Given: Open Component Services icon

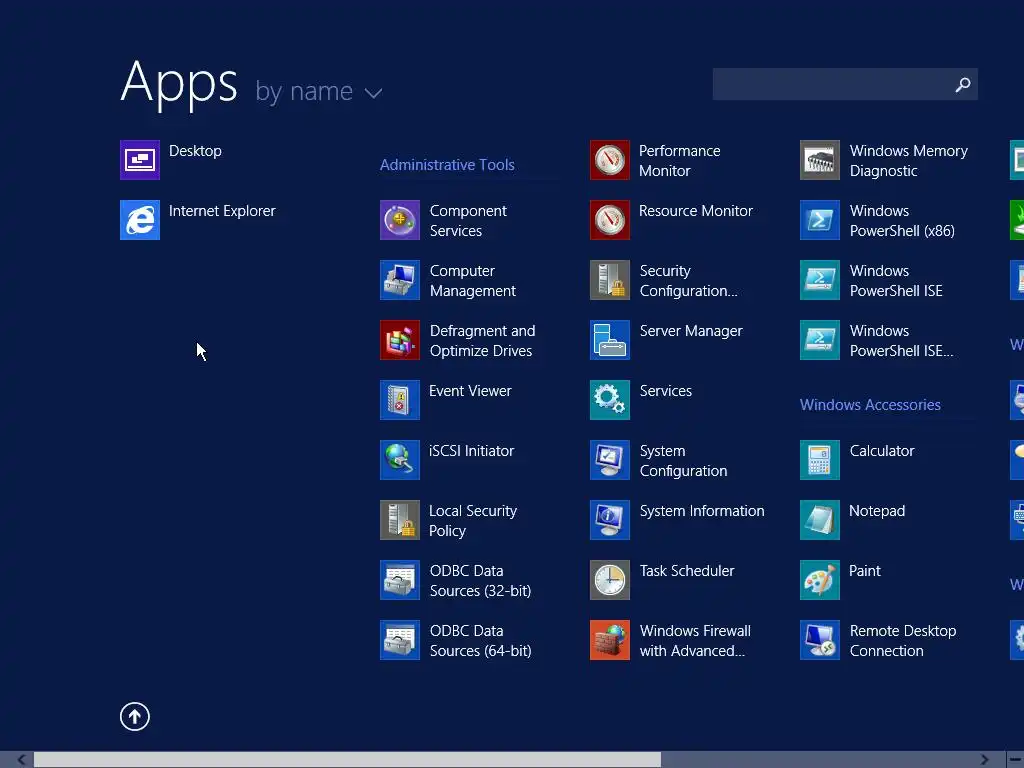Looking at the screenshot, I should click(x=400, y=220).
